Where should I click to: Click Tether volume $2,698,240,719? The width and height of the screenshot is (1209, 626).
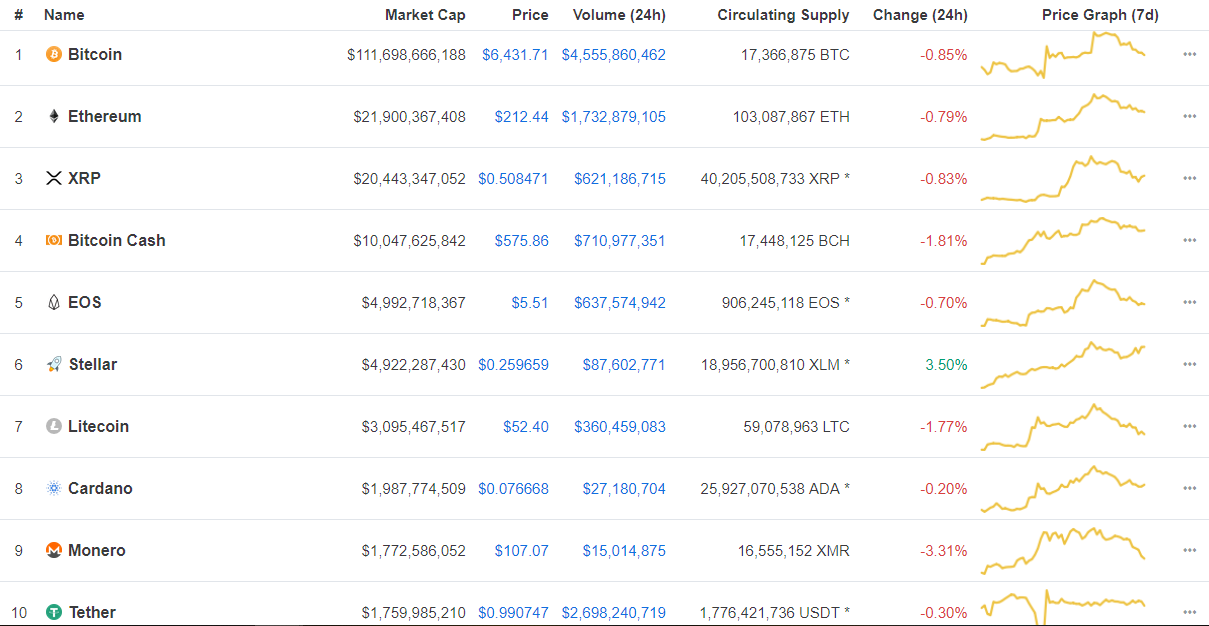(614, 613)
